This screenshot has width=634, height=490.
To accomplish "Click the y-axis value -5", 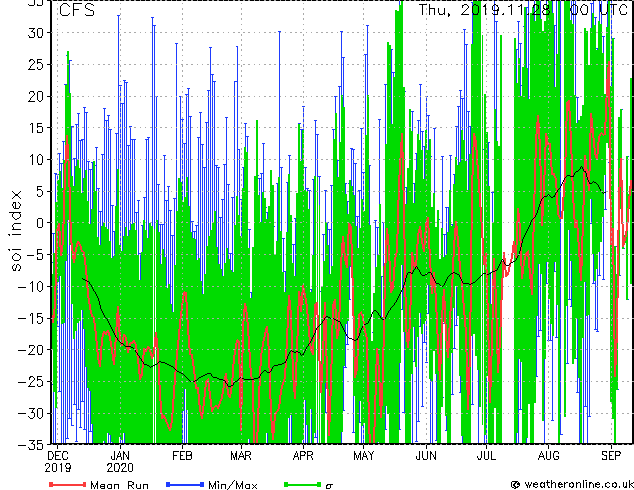I will (x=34, y=255).
